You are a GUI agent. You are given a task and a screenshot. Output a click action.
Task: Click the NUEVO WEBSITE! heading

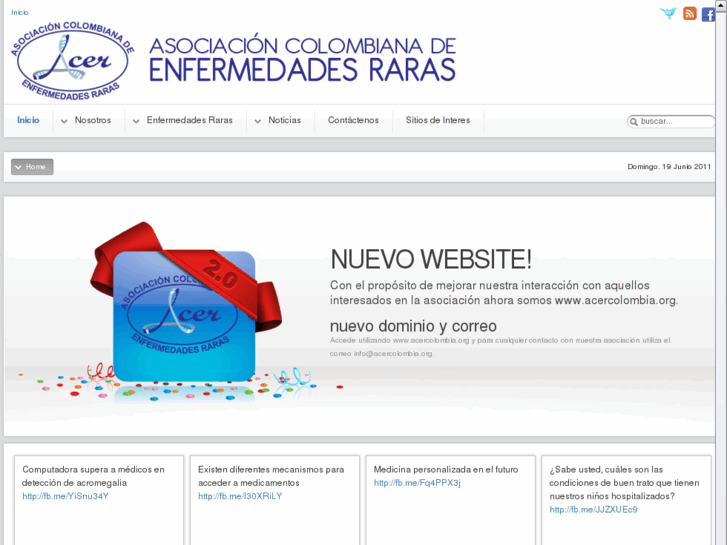431,259
